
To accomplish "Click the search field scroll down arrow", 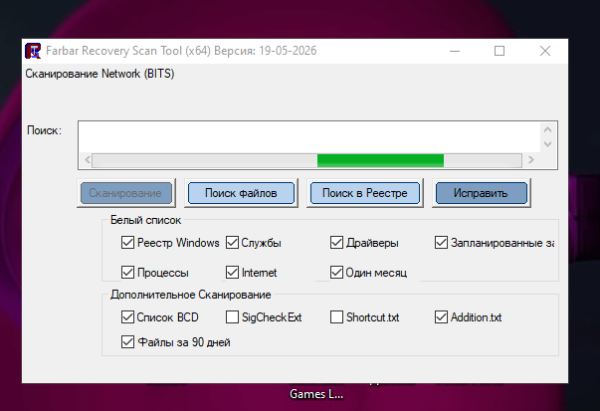I will (x=548, y=144).
